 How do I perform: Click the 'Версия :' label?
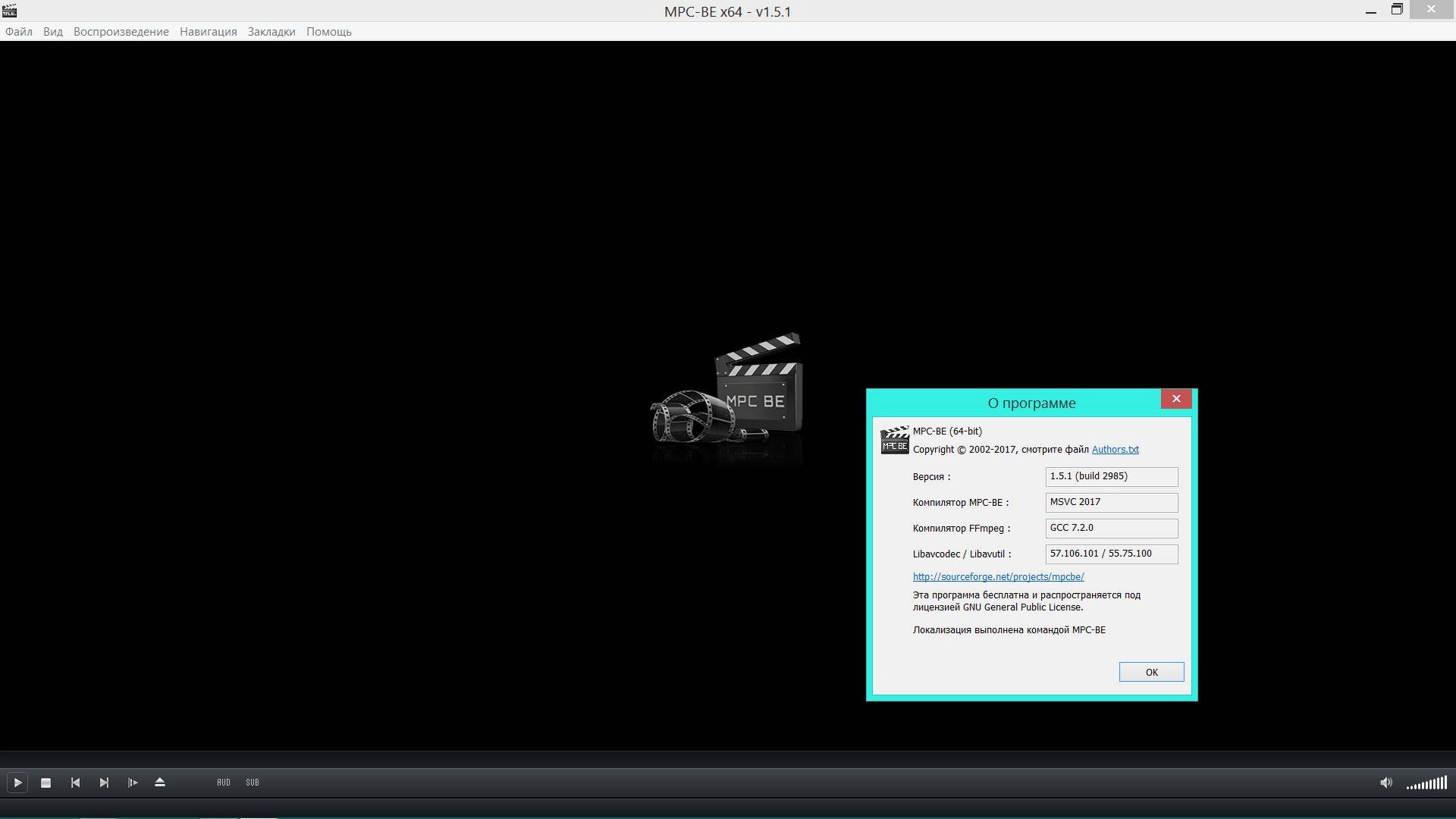(x=931, y=477)
